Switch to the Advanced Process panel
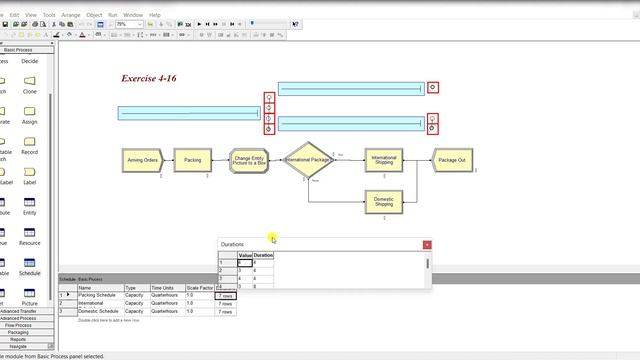Viewport: 640px width, 360px height. (27, 318)
